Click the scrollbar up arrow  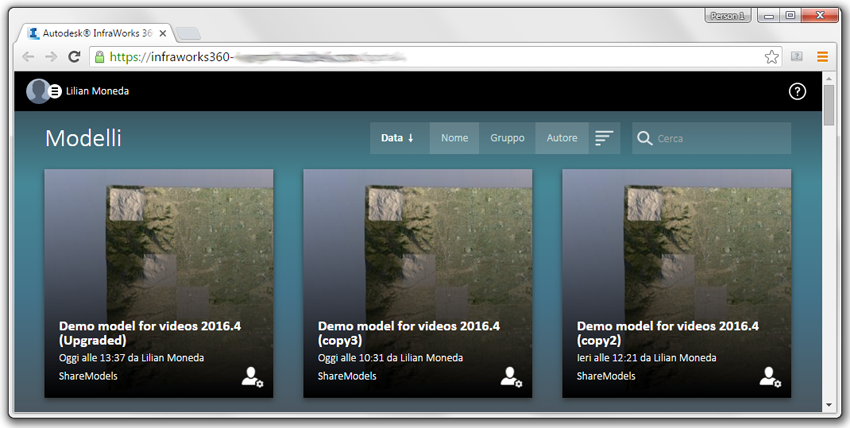click(x=828, y=78)
